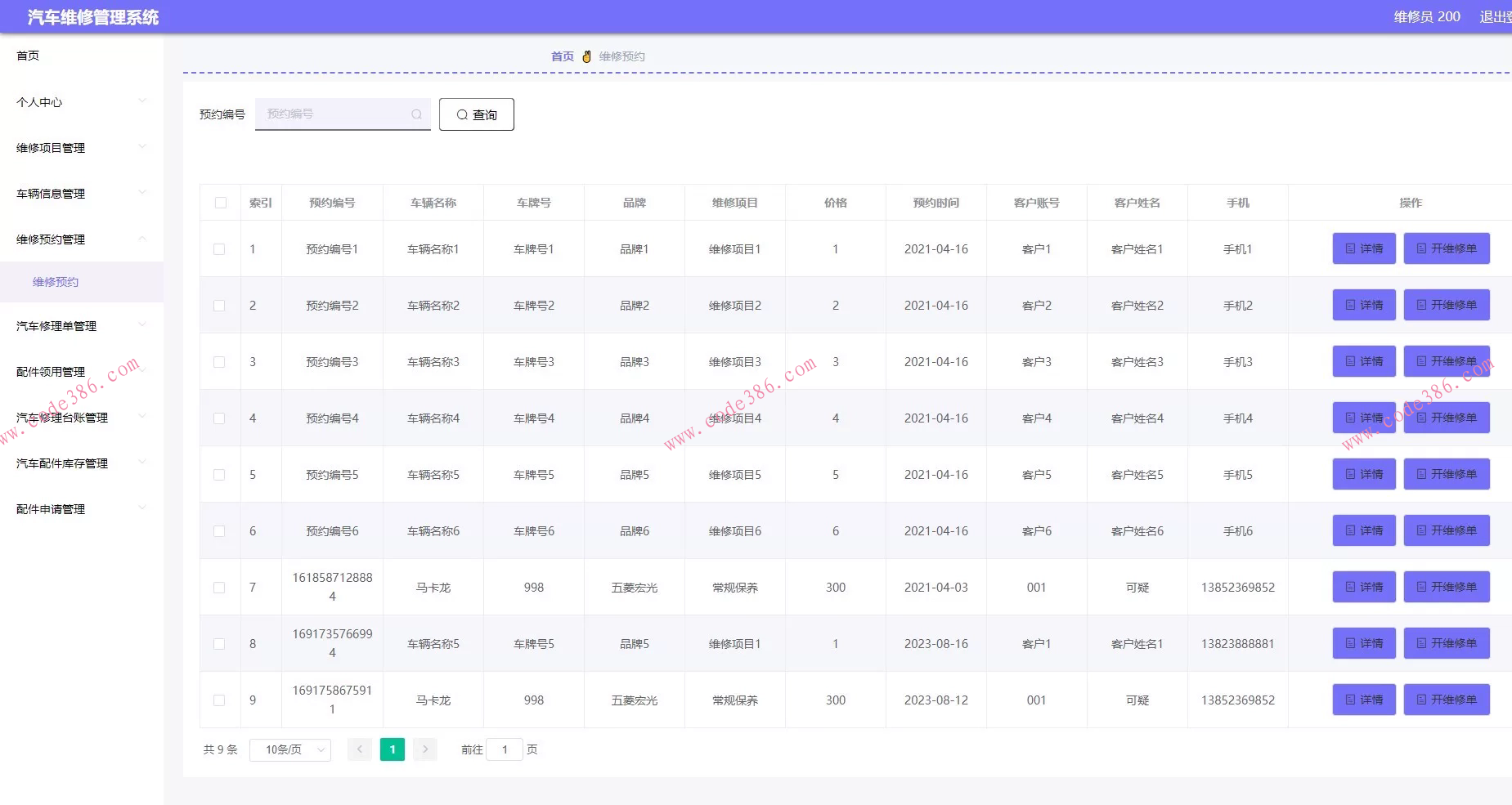The image size is (1512, 805).
Task: Select checkbox for row 8
Action: (219, 644)
